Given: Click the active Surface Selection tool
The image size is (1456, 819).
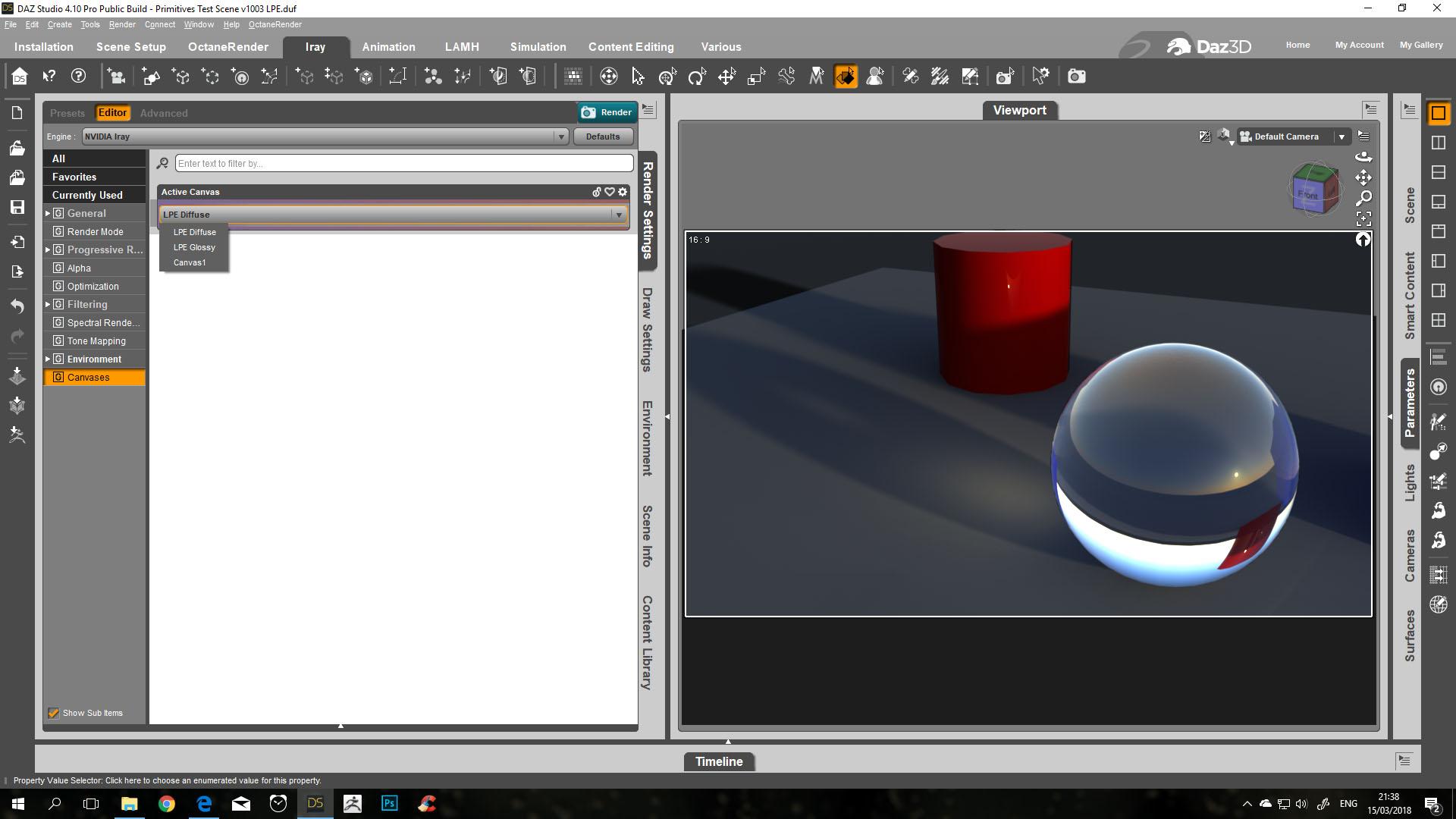Looking at the screenshot, I should (x=846, y=77).
